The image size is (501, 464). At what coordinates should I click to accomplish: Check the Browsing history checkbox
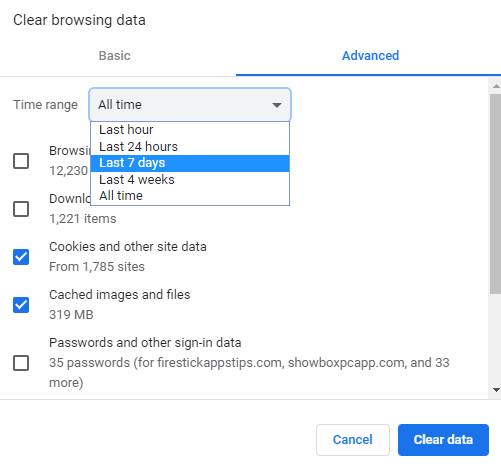coord(21,161)
